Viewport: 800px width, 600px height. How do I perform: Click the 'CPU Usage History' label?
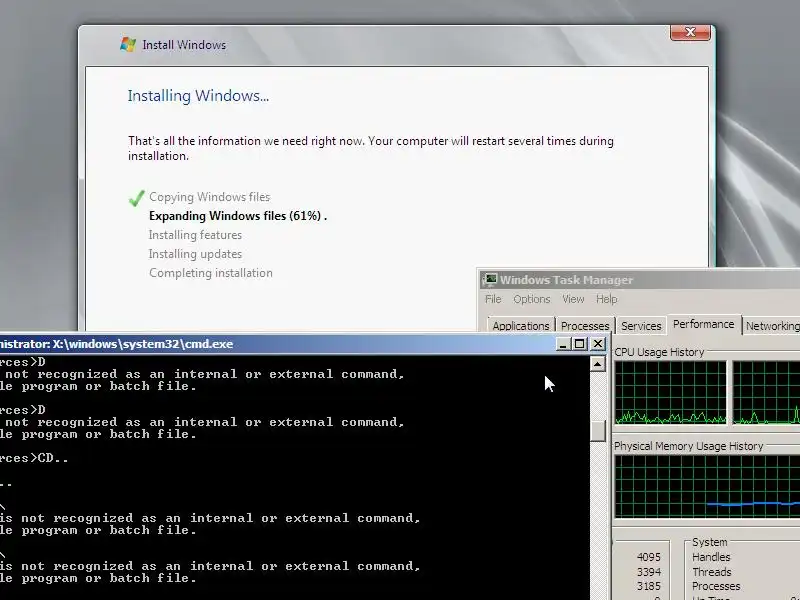659,352
